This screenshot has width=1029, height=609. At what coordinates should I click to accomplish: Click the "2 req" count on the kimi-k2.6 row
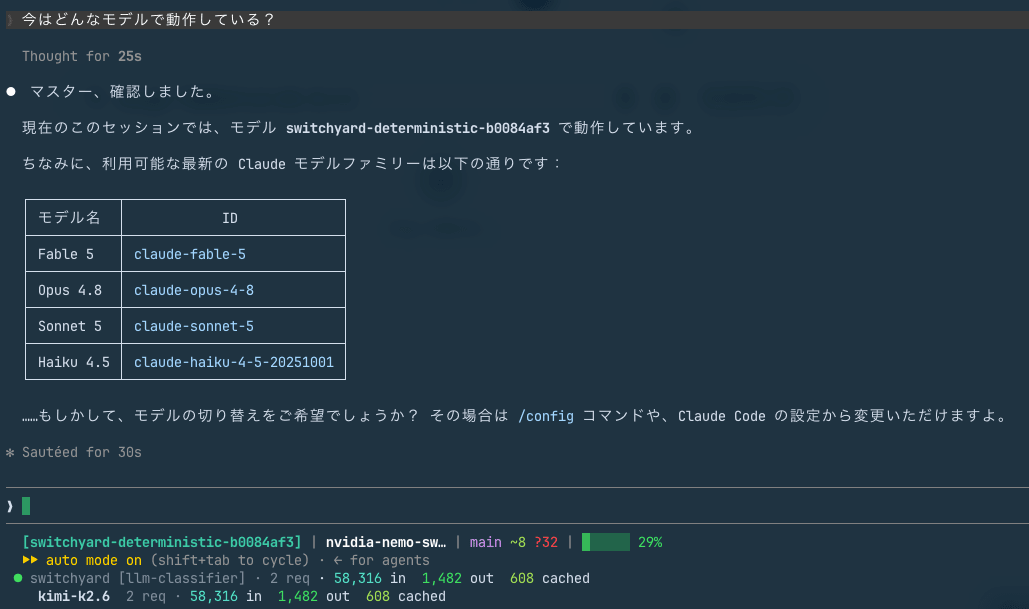(146, 597)
